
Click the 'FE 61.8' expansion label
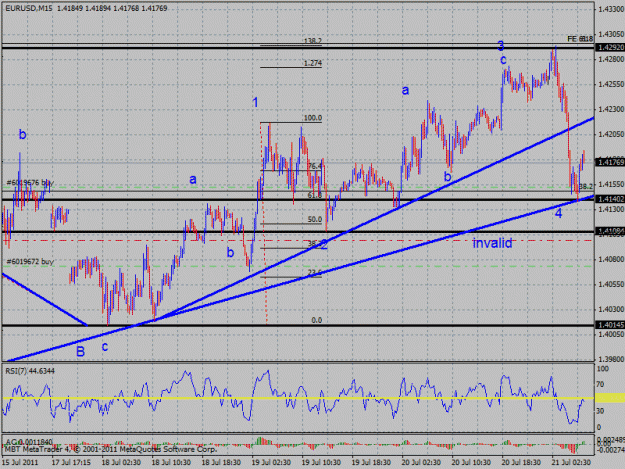(x=580, y=39)
